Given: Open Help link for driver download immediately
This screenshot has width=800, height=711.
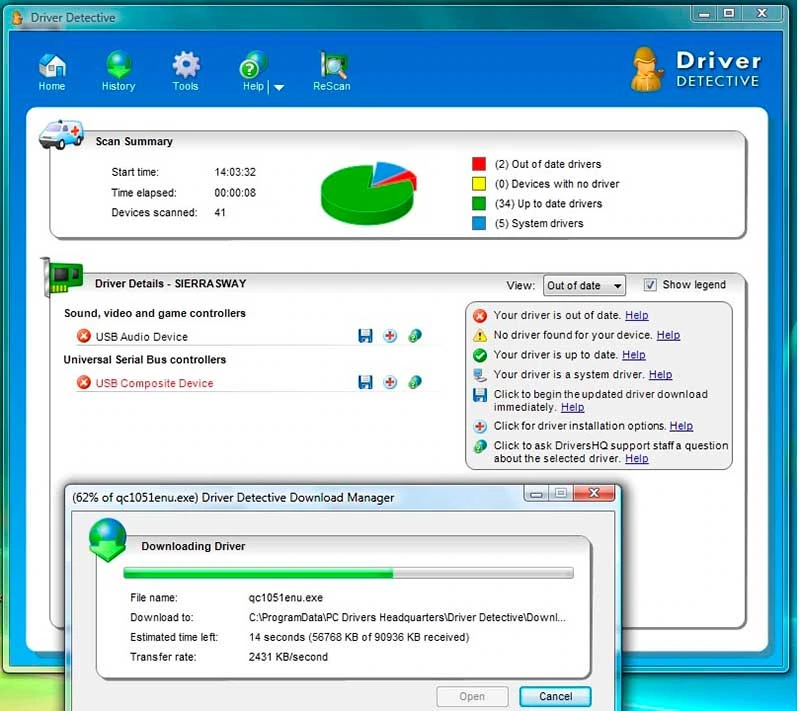Looking at the screenshot, I should tap(572, 407).
